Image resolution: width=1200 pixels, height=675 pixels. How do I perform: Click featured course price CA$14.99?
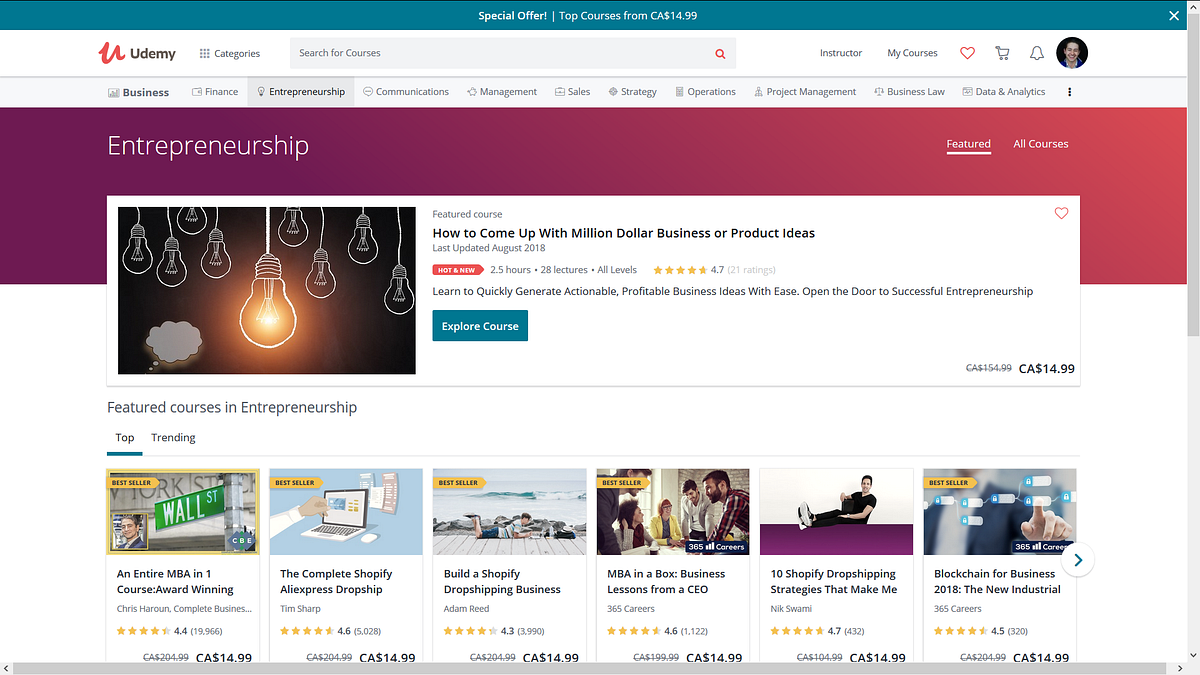(1047, 368)
